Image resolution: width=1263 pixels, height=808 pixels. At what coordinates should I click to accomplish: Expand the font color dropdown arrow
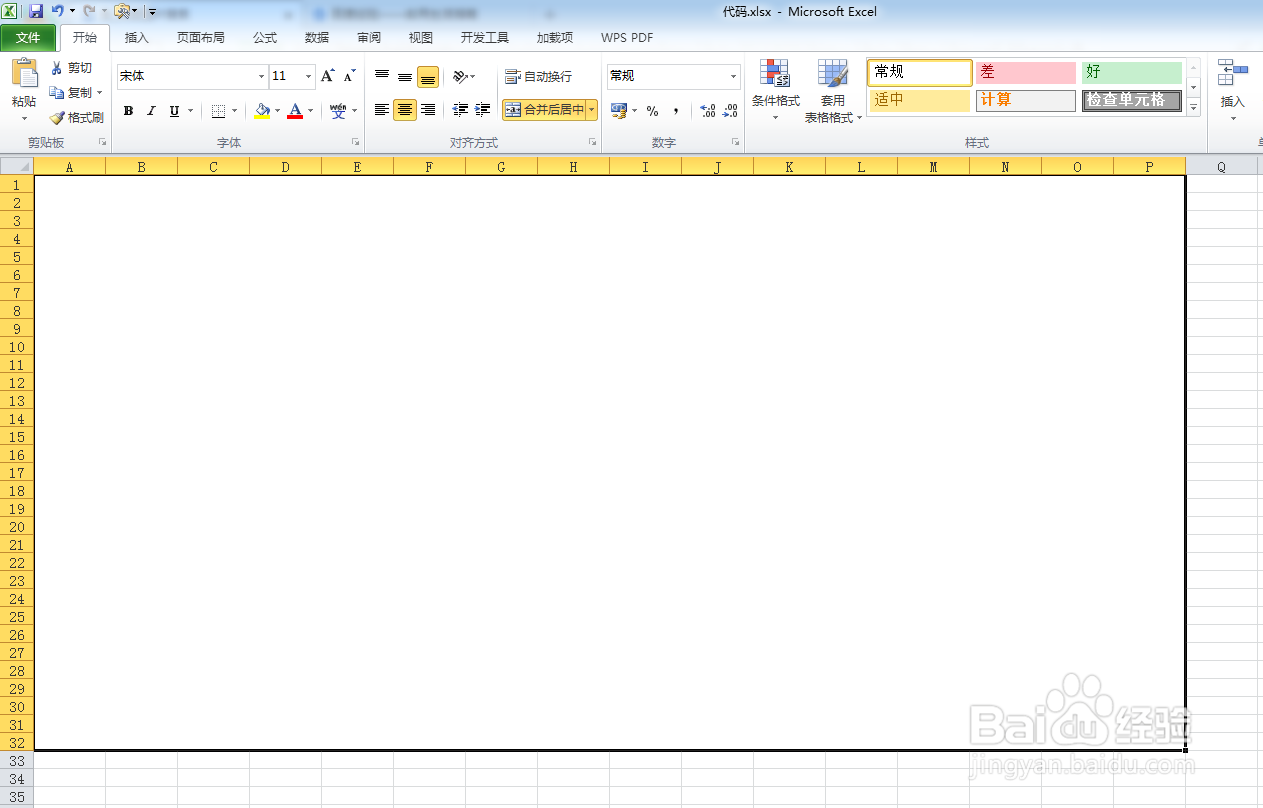click(x=310, y=111)
